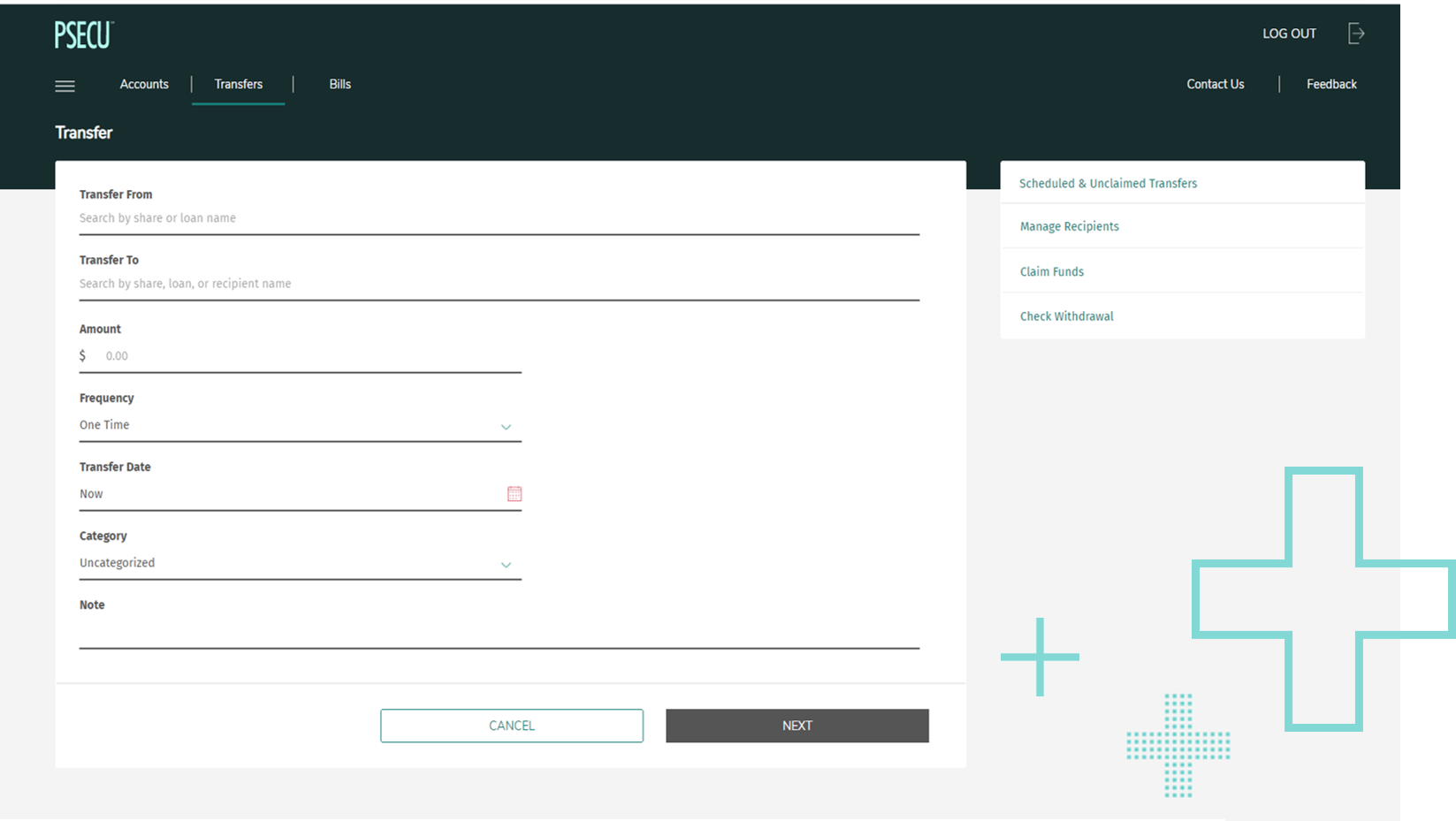Open Scheduled & Unclaimed Transfers
The width and height of the screenshot is (1456, 821).
1108,183
